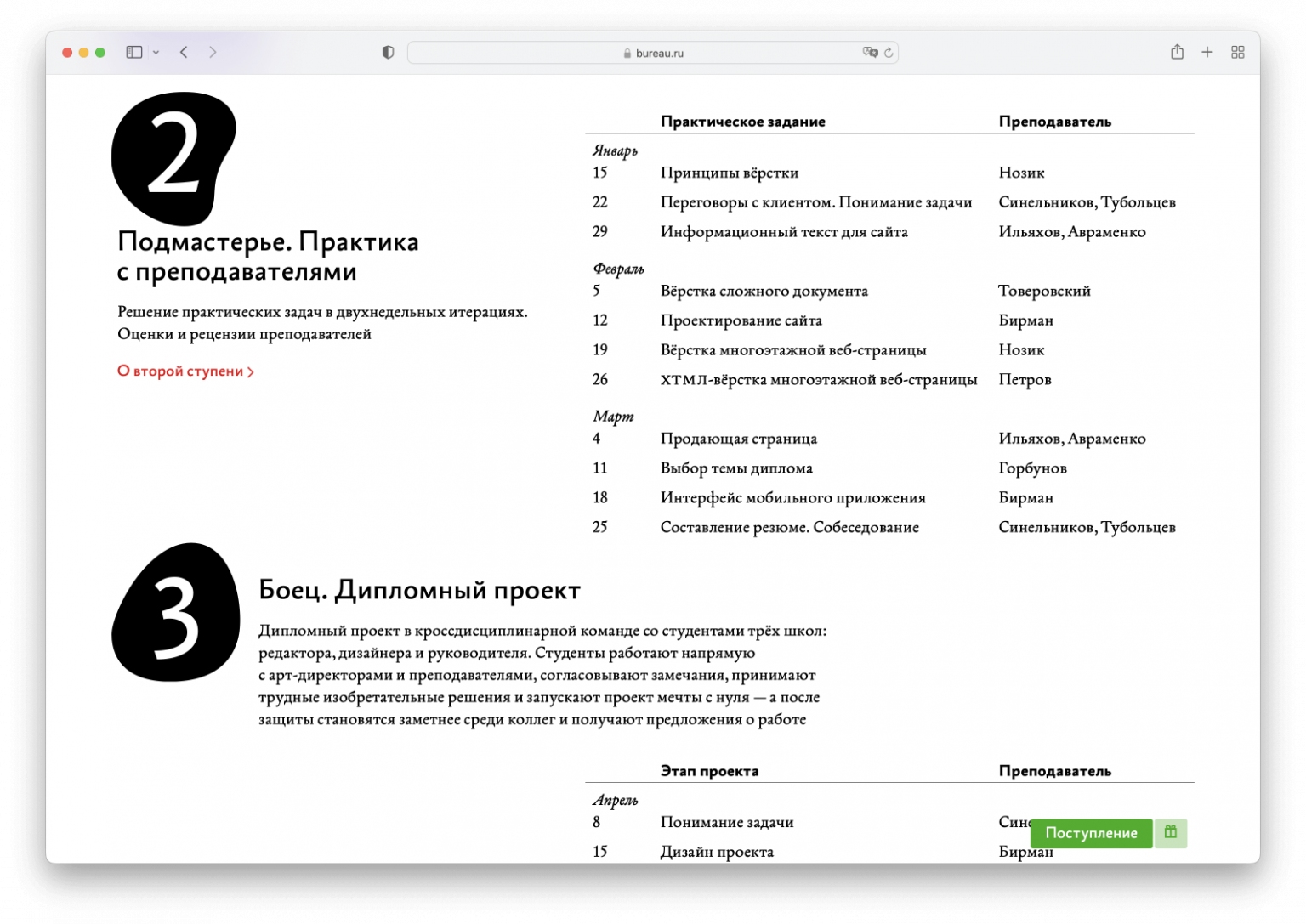The height and width of the screenshot is (924, 1306).
Task: Click «Понимание задачи» in April table
Action: 727,823
